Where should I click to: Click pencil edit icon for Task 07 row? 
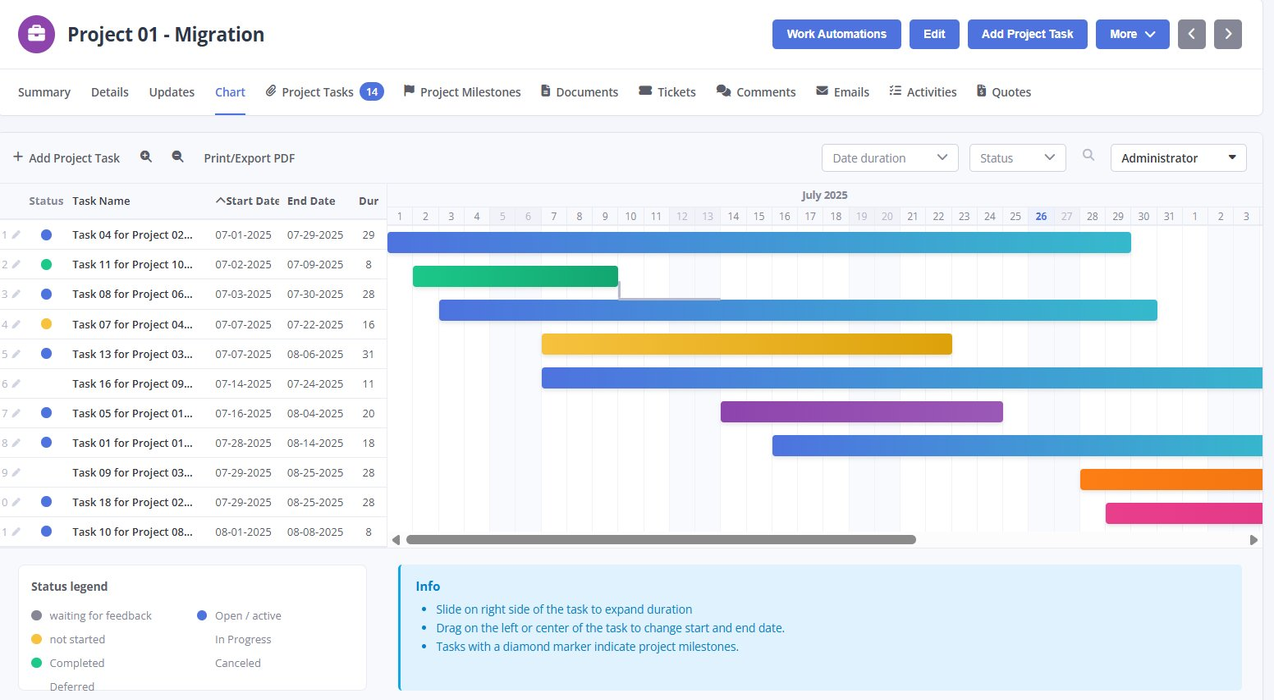[x=16, y=324]
